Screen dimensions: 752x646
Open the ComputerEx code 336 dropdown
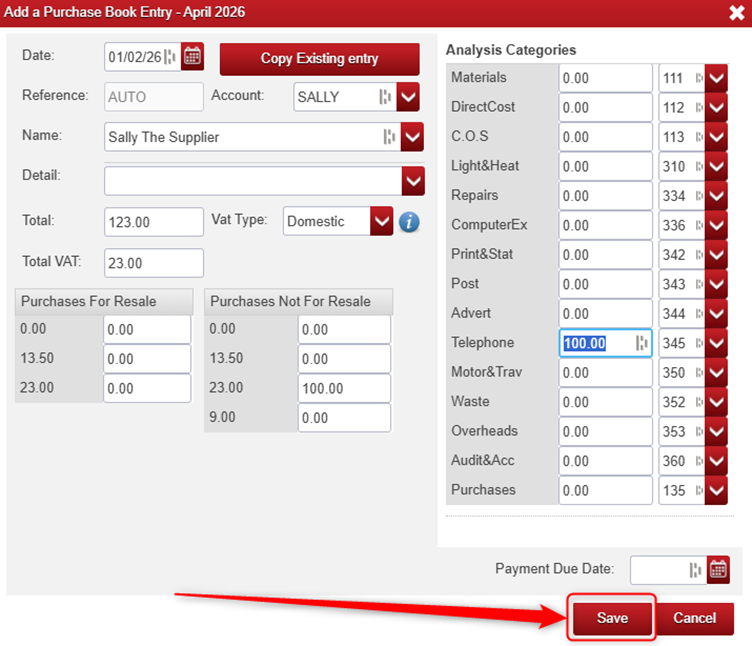(716, 225)
